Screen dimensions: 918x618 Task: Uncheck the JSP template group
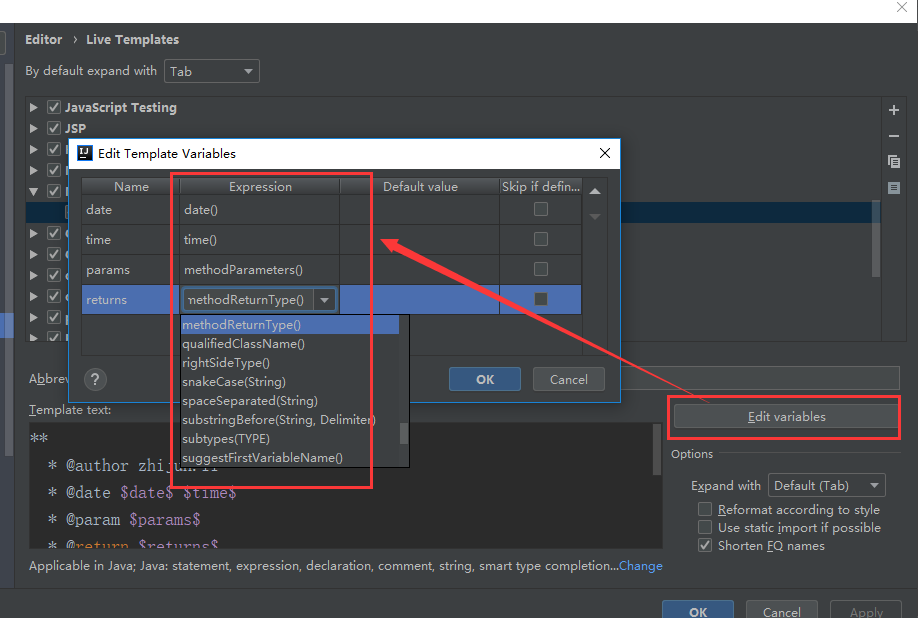point(54,128)
